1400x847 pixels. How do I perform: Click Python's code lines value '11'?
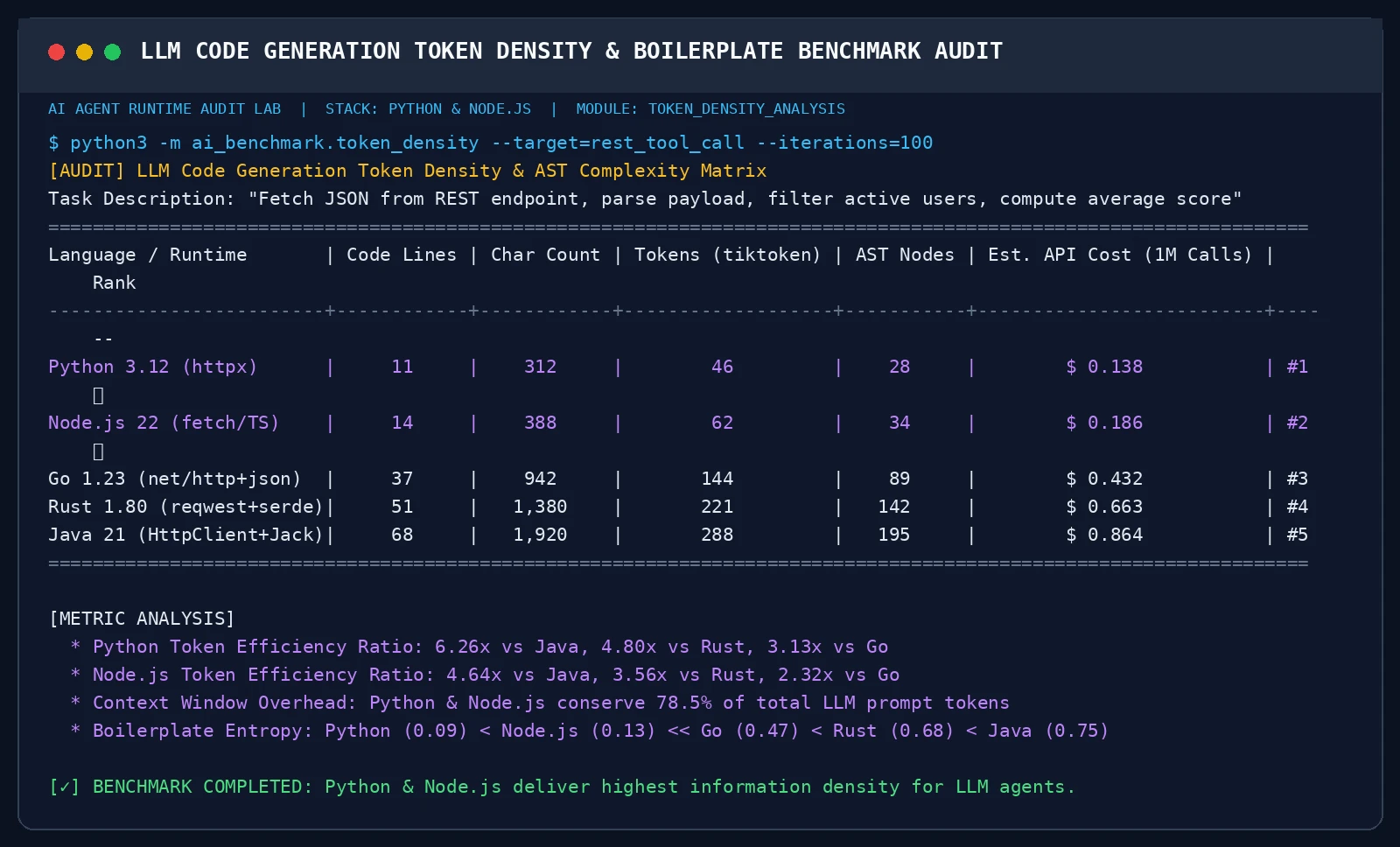402,367
